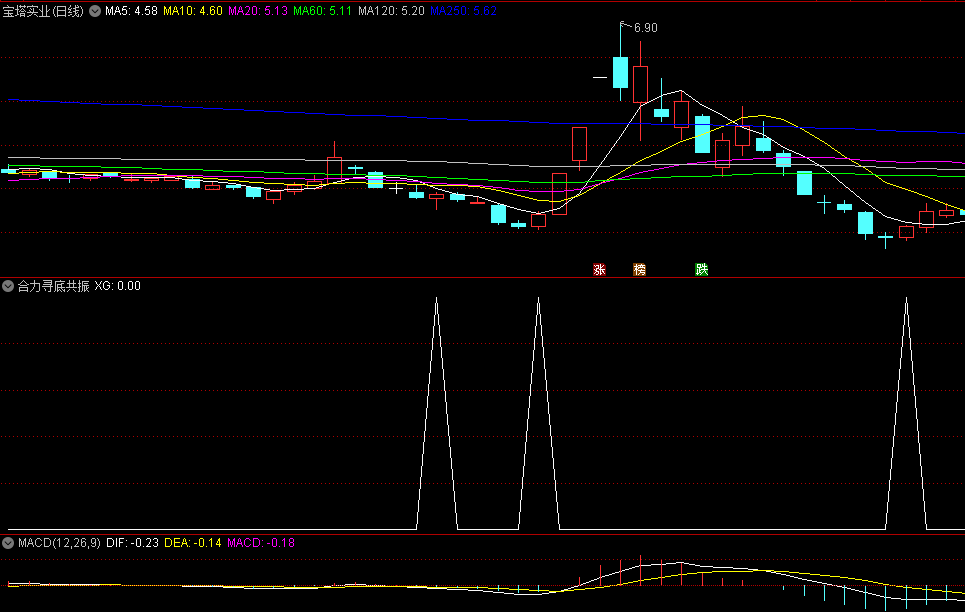The image size is (965, 612).
Task: Select the MA60: 5.11 label
Action: coord(323,11)
